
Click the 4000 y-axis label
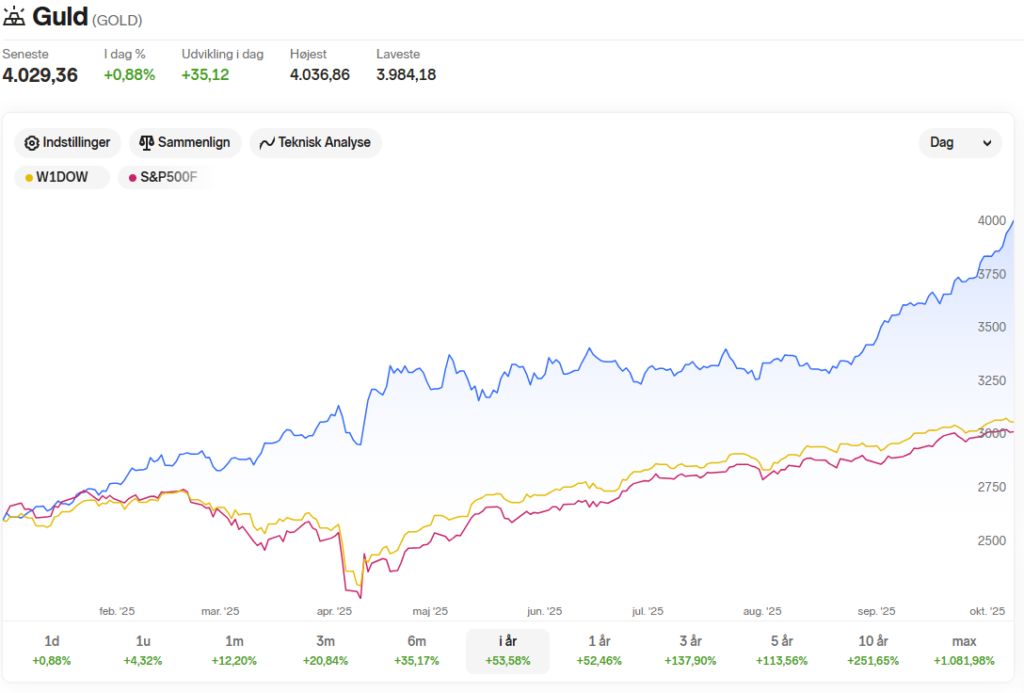click(x=991, y=221)
